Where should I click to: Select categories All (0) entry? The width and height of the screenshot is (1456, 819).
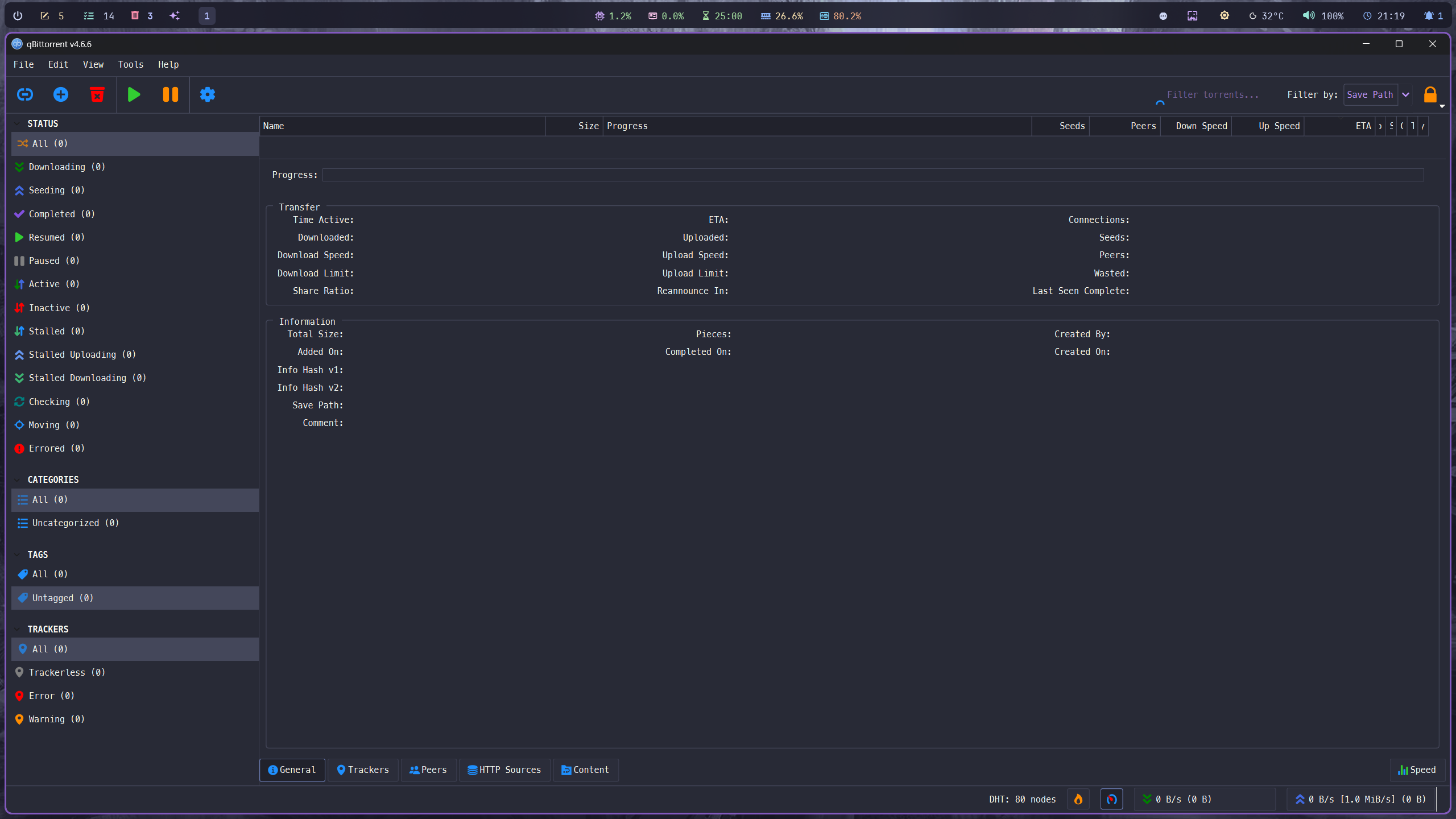click(x=135, y=499)
